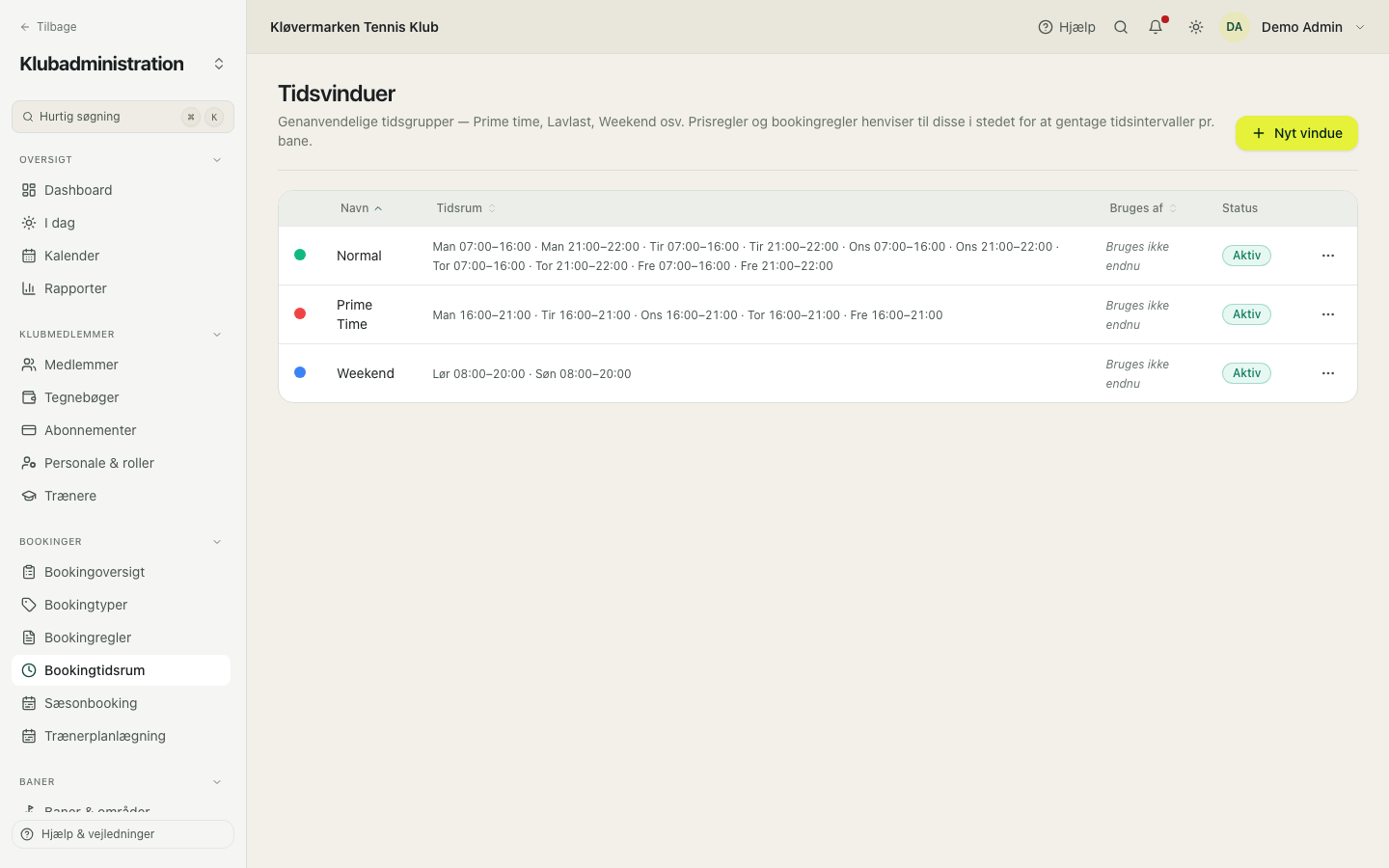Viewport: 1389px width, 868px height.
Task: Click the Bookingtidsrum clock icon
Action: point(29,670)
